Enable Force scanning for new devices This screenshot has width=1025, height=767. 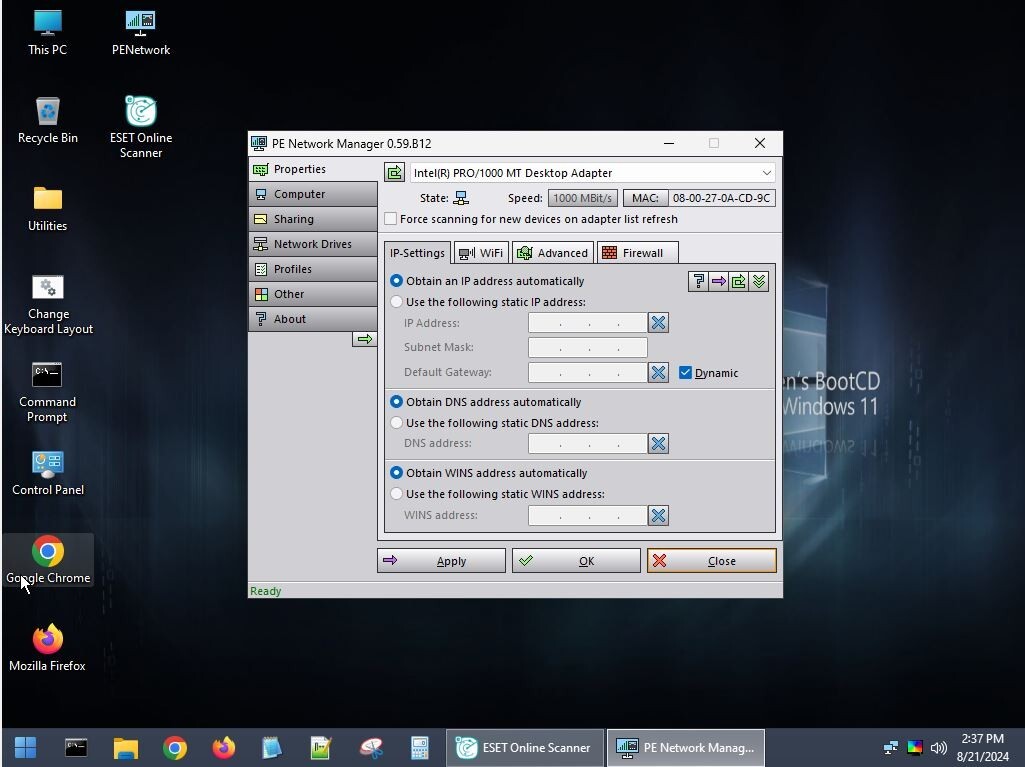click(x=391, y=219)
